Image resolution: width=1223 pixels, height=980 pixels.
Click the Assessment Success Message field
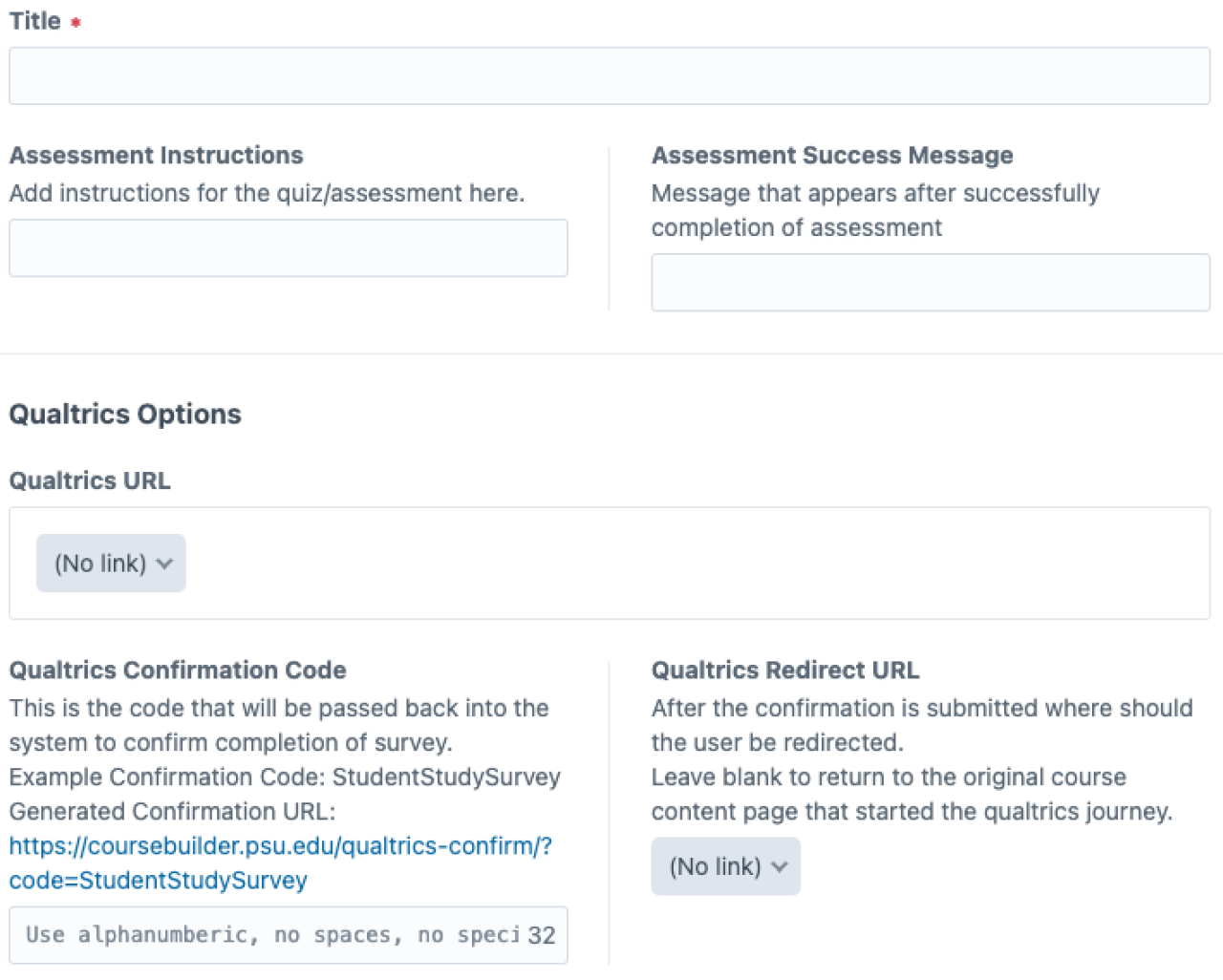[930, 282]
